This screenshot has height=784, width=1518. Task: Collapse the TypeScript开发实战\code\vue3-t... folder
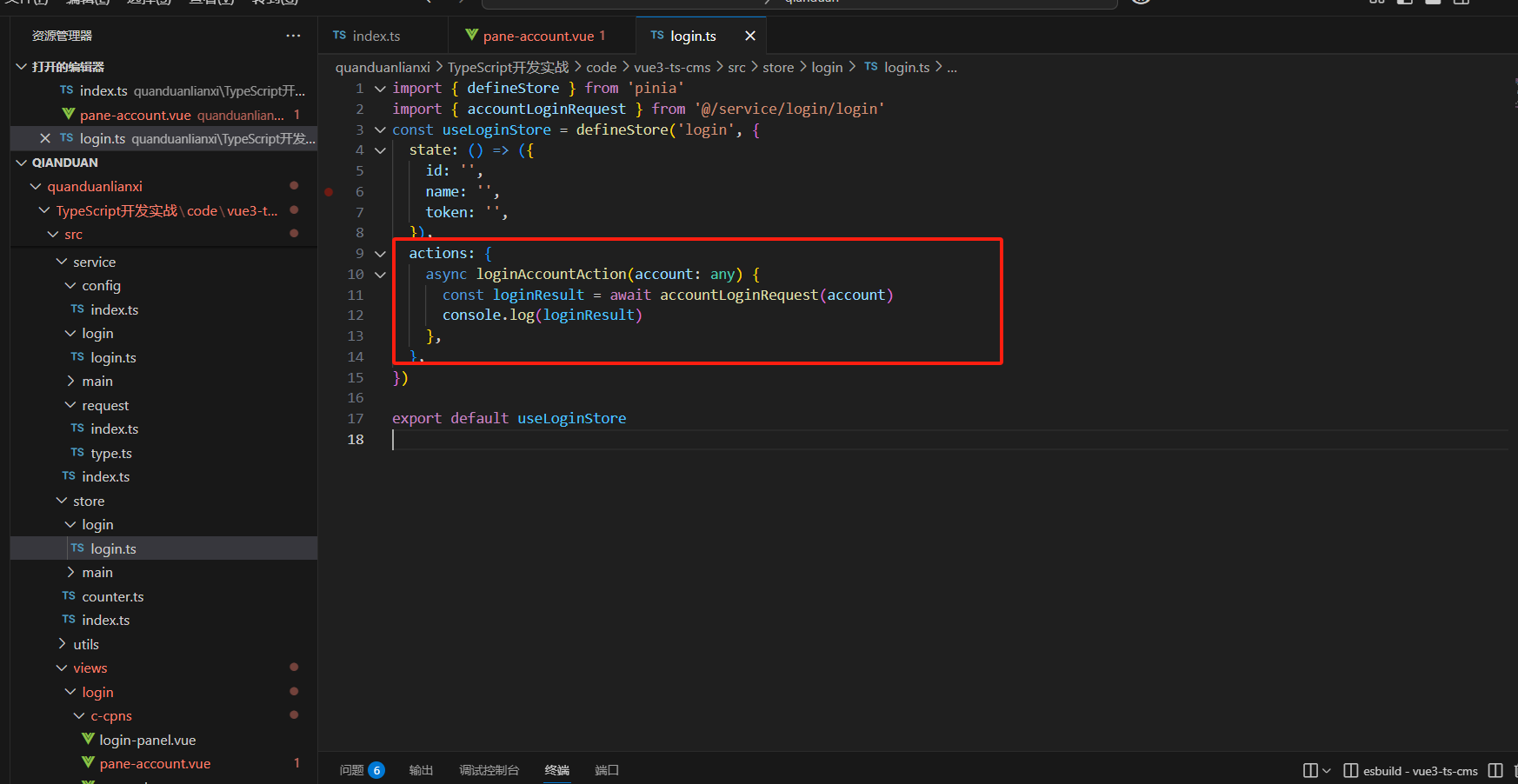(x=44, y=211)
